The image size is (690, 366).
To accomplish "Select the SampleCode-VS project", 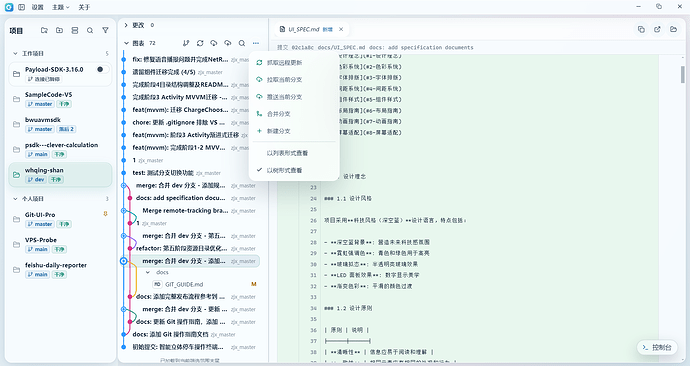I will (60, 99).
